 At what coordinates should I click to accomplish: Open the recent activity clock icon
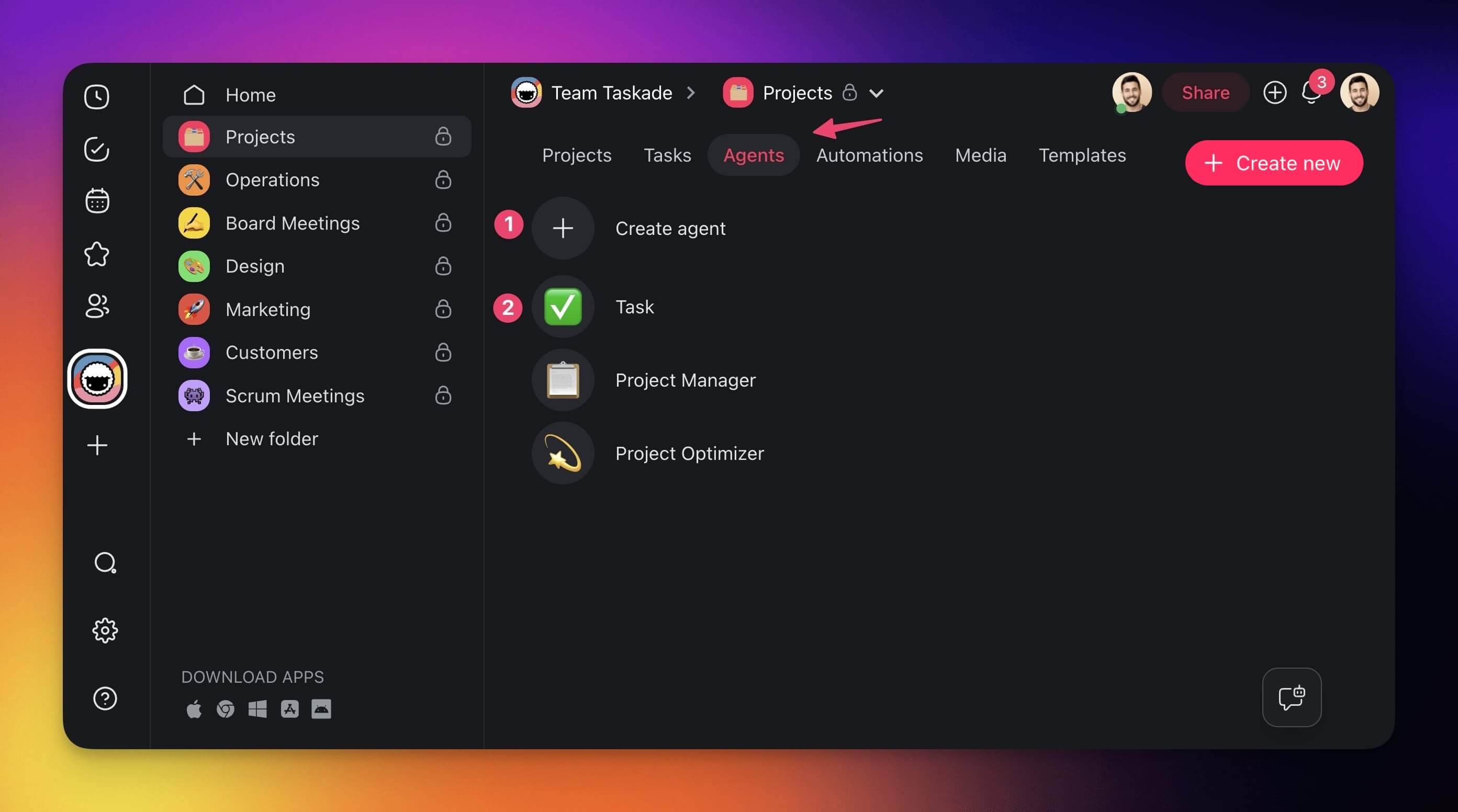[x=97, y=97]
